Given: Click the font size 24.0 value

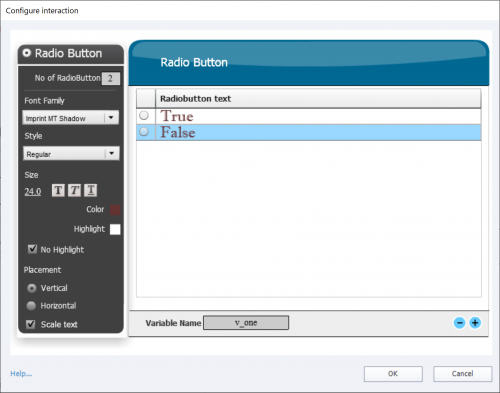Looking at the screenshot, I should pyautogui.click(x=33, y=192).
